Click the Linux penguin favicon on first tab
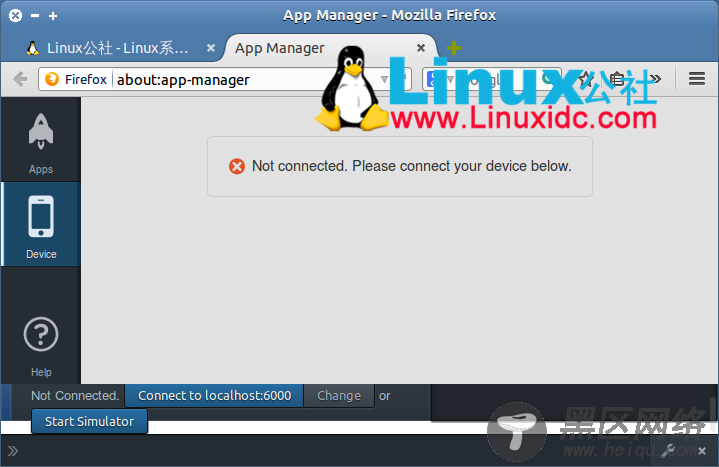719x467 pixels. [33, 48]
